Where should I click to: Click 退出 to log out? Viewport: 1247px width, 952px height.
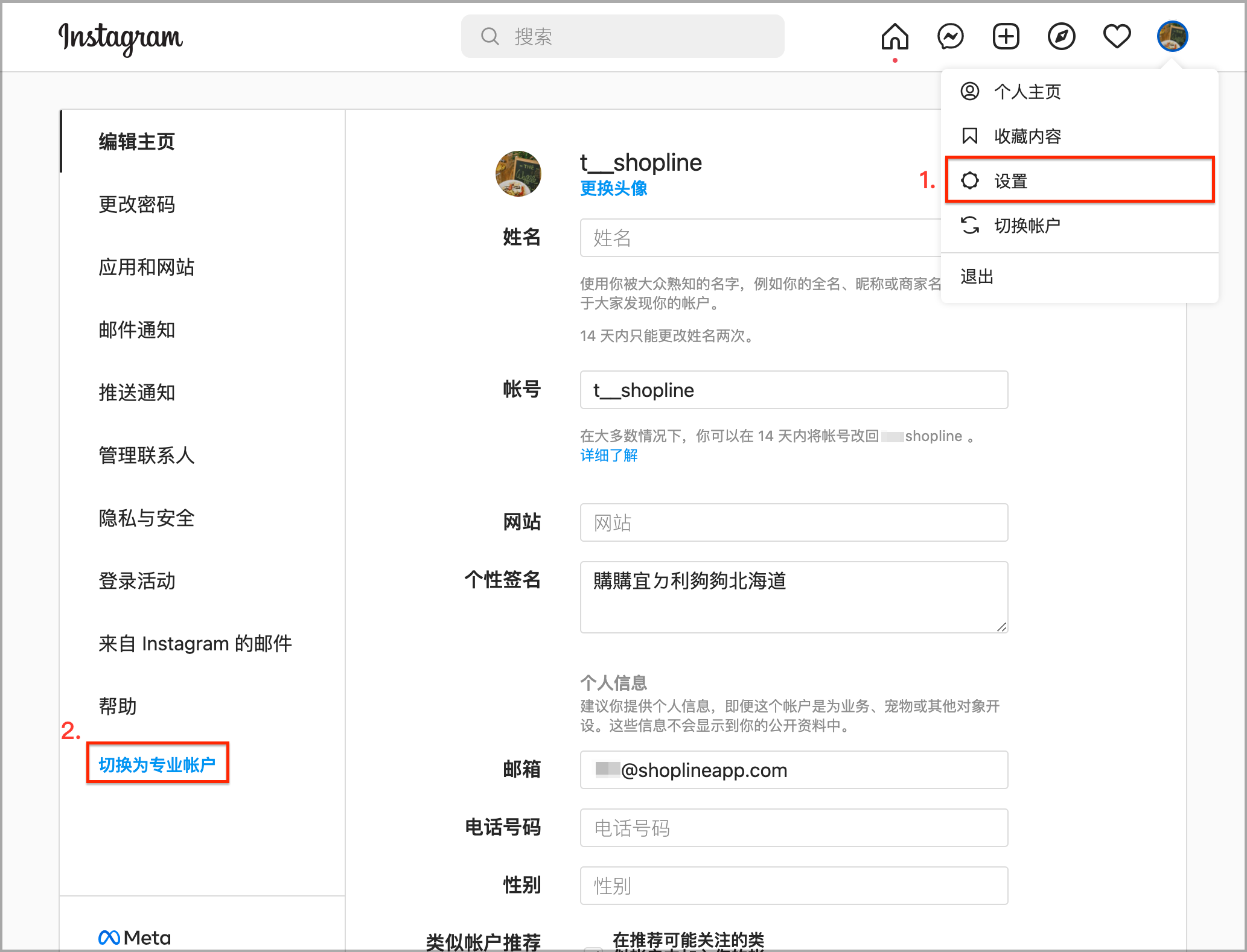[977, 276]
